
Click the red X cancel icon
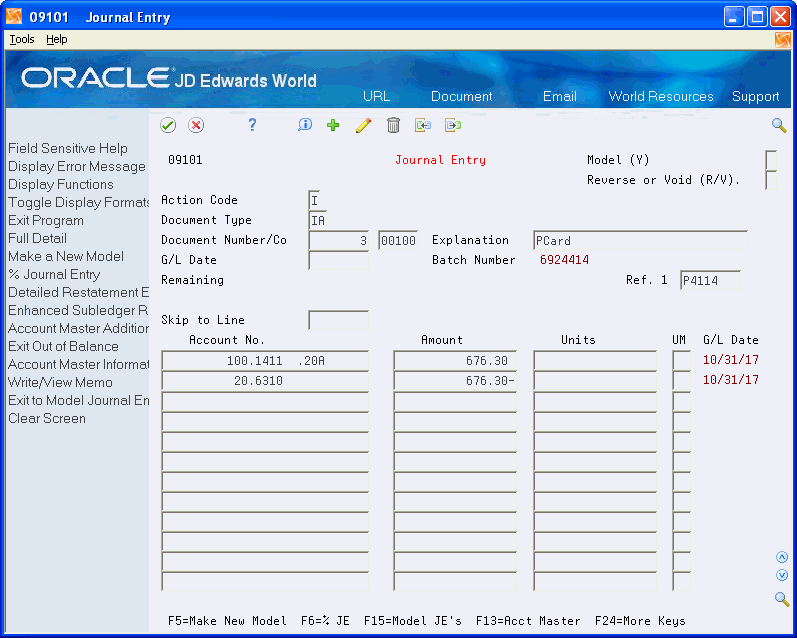[196, 125]
